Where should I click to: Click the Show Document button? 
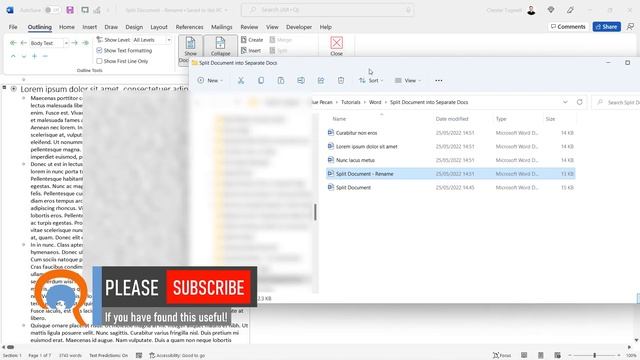pyautogui.click(x=190, y=49)
